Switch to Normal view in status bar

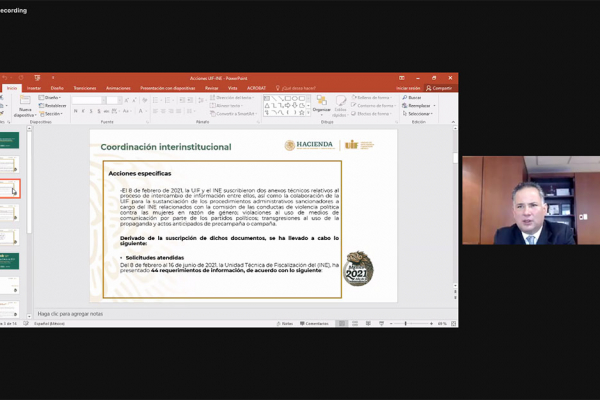(342, 324)
